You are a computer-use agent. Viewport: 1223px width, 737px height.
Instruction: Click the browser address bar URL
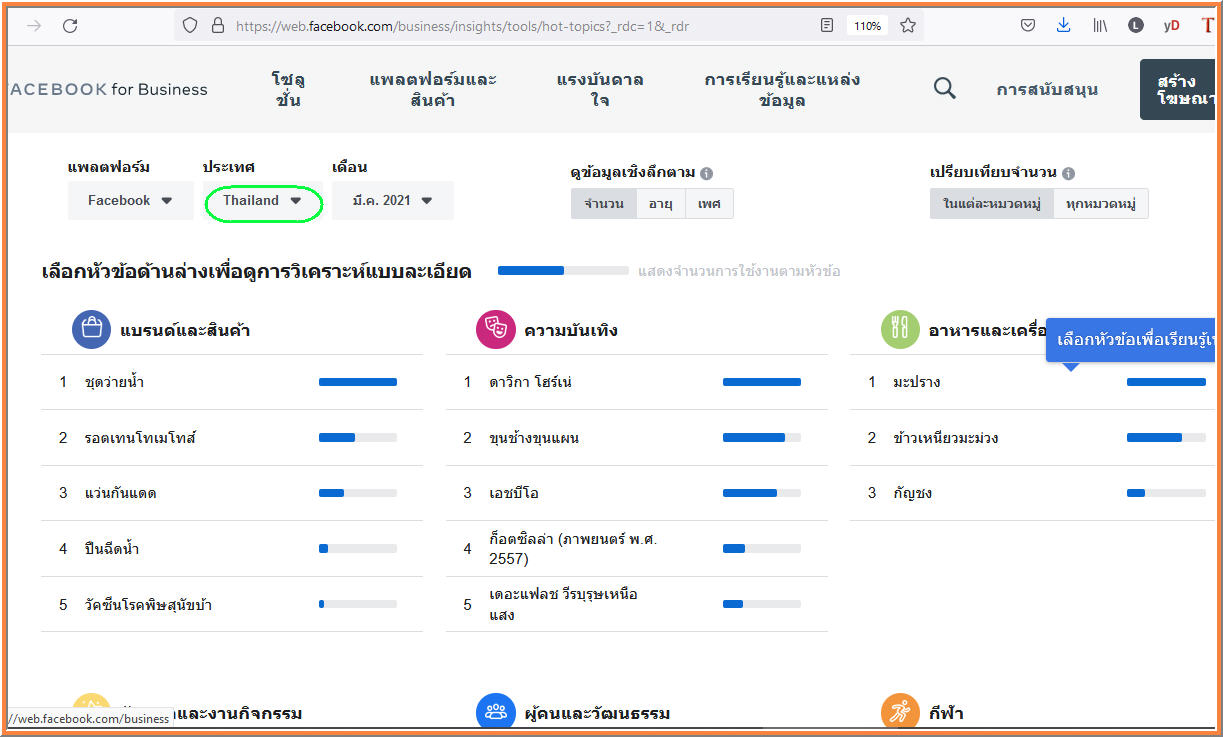[462, 26]
